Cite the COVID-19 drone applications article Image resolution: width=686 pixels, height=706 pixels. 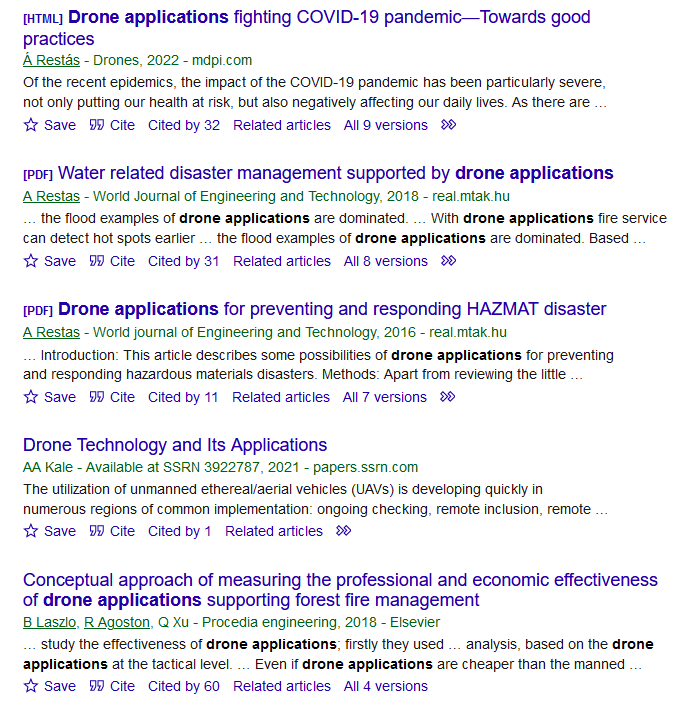[112, 125]
